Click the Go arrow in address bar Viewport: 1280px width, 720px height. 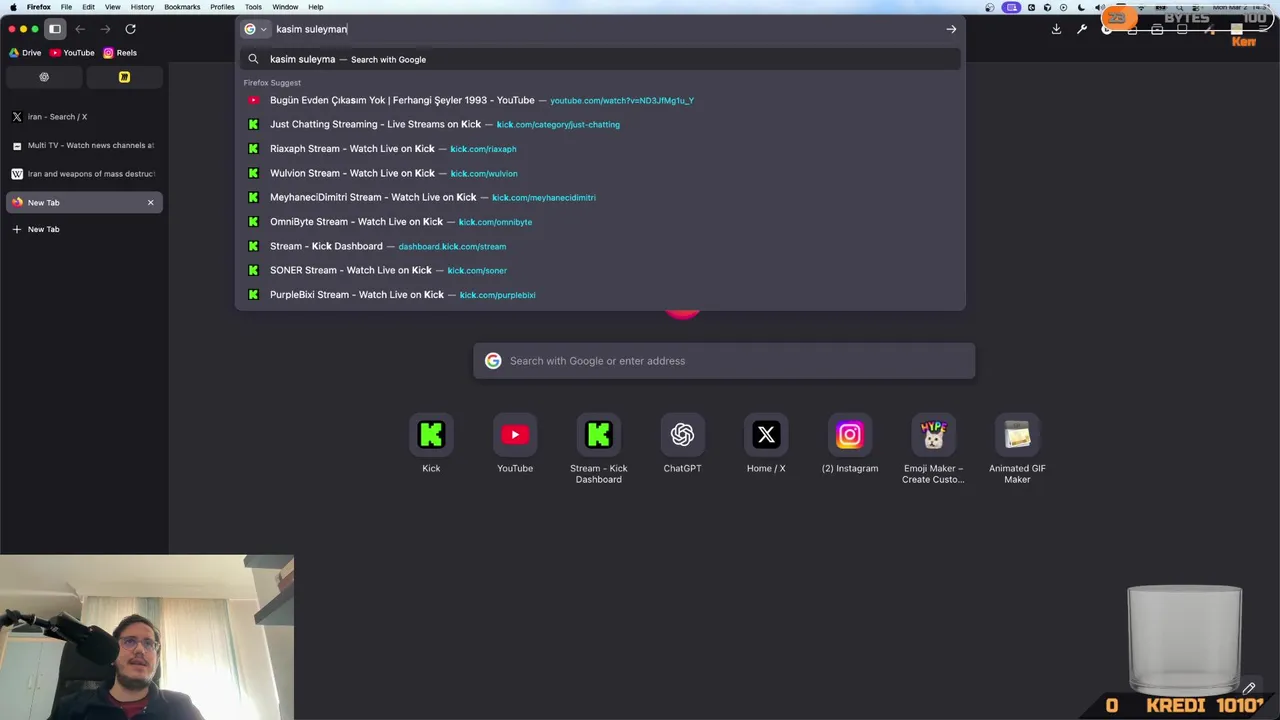click(951, 29)
